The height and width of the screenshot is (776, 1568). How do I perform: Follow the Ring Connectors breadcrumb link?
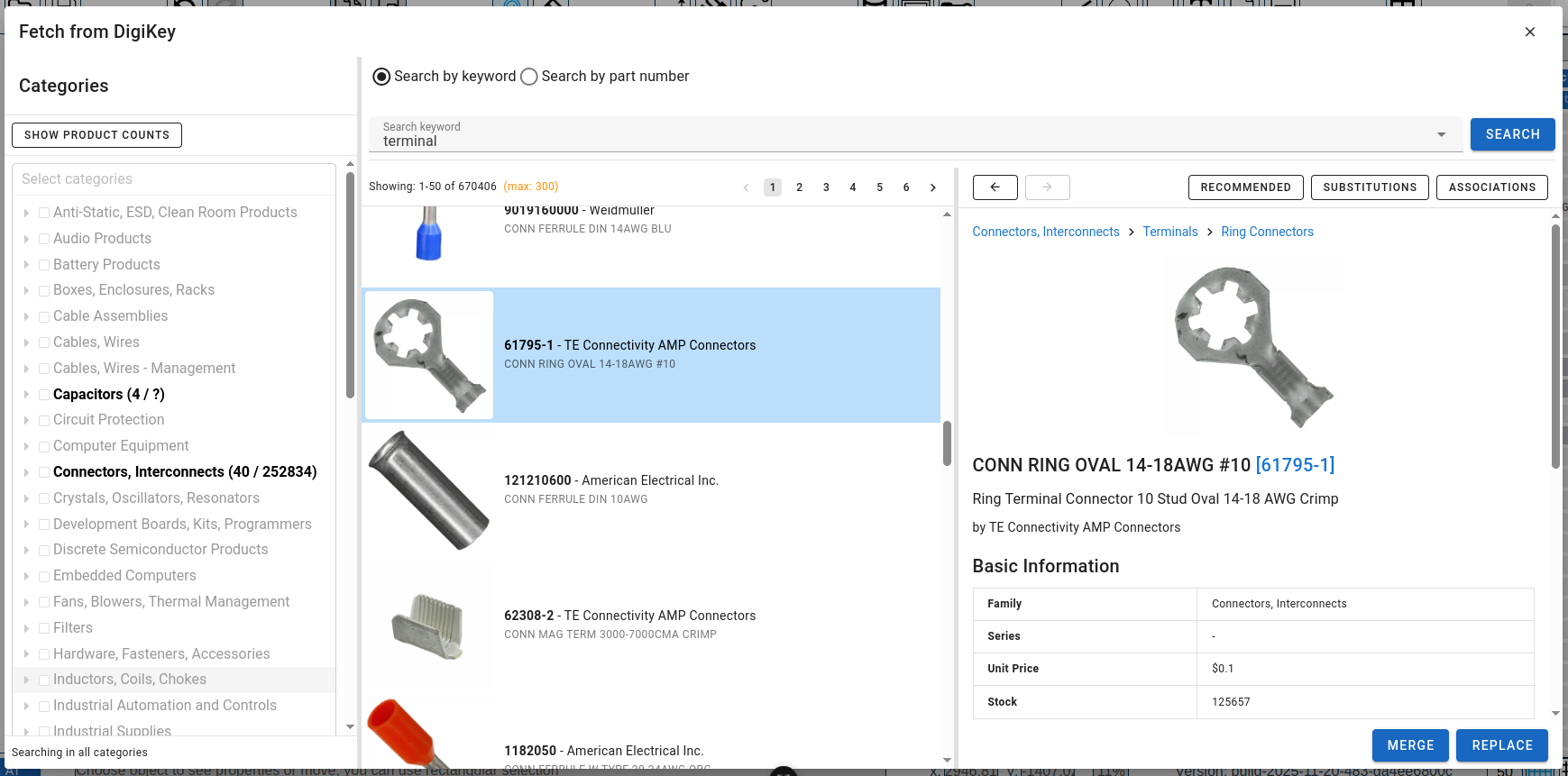tap(1267, 232)
